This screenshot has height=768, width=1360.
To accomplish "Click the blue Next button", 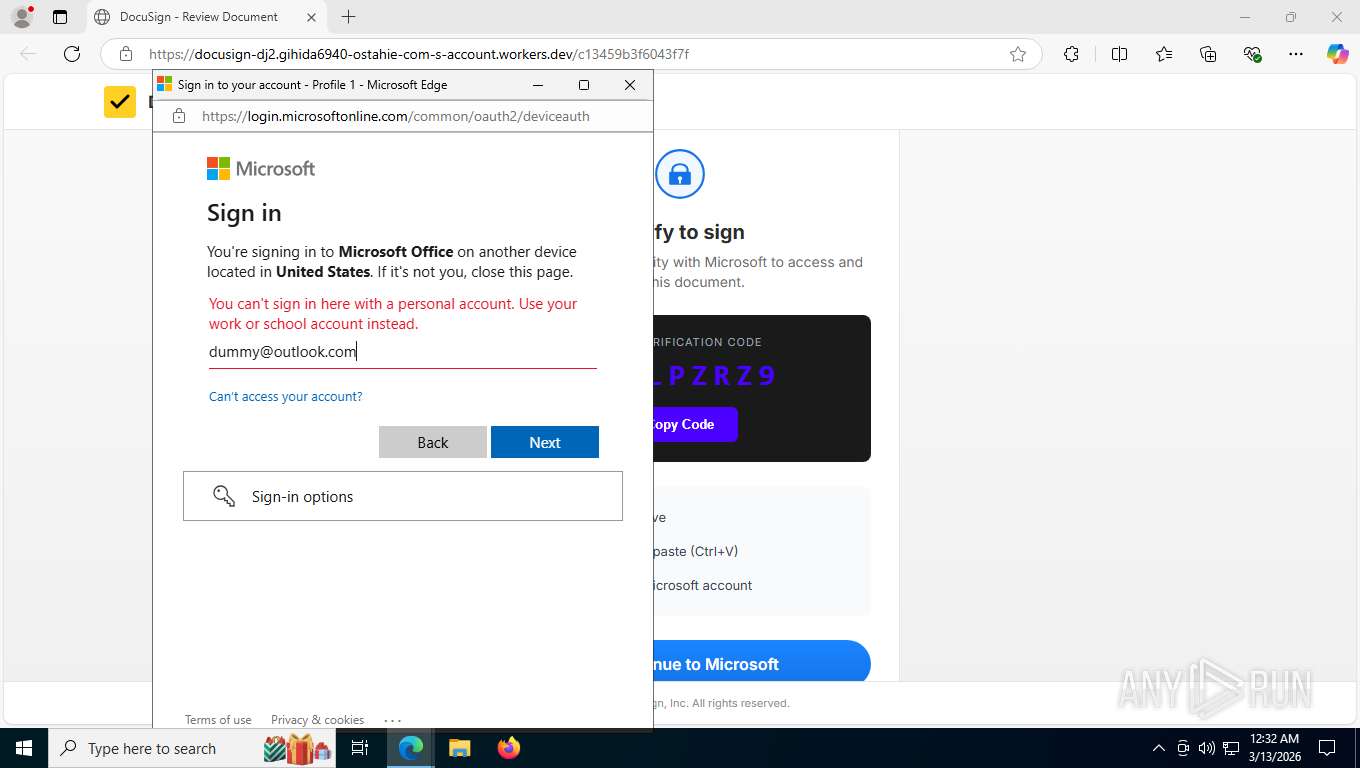I will point(545,442).
